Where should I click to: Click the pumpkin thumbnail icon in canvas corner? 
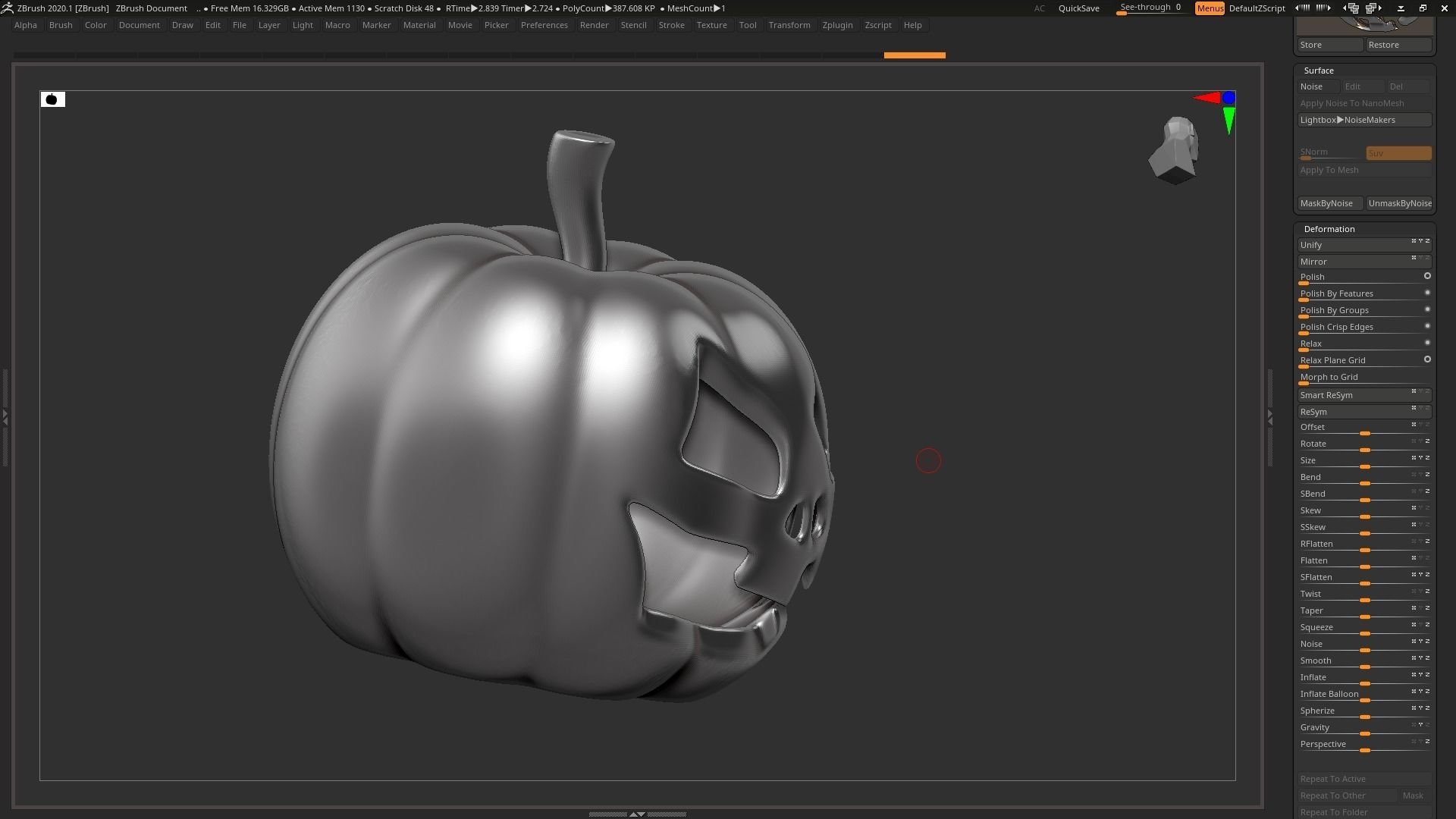point(52,99)
